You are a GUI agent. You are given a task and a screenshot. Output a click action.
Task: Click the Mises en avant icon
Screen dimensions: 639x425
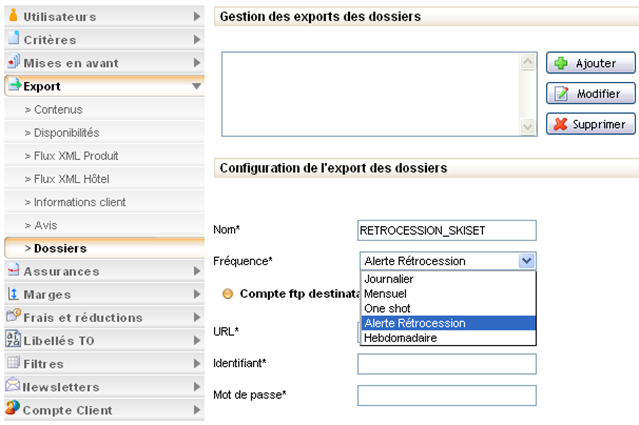14,62
